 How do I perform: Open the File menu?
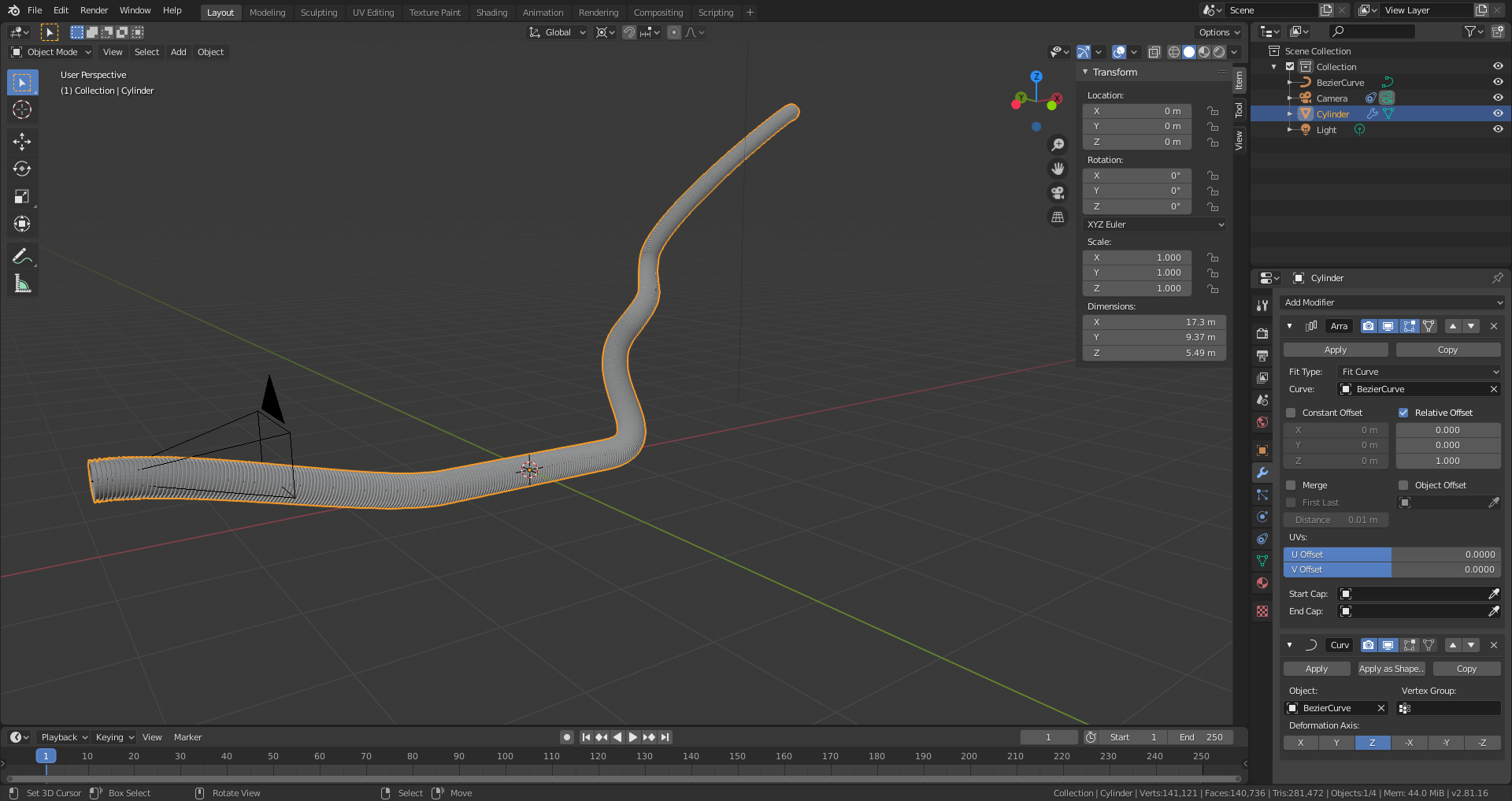tap(35, 10)
